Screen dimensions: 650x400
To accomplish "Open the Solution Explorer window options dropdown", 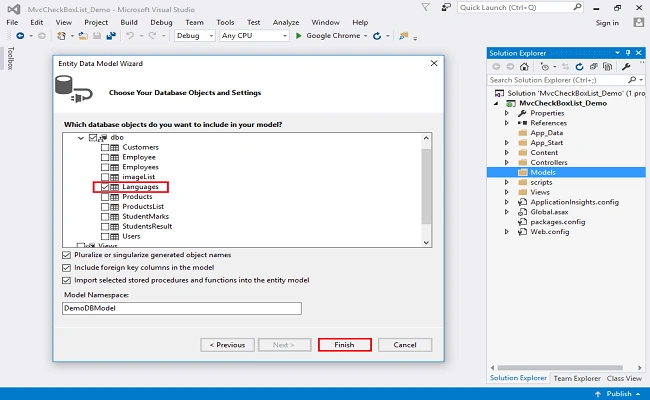I will coord(618,53).
